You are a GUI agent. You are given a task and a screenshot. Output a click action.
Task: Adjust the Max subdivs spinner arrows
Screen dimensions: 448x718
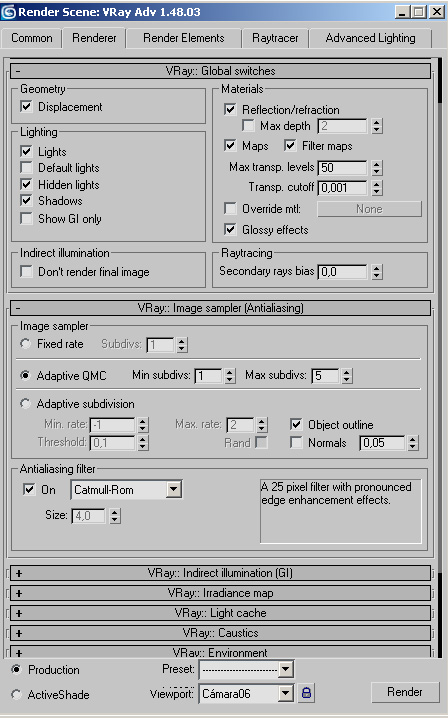coord(347,375)
